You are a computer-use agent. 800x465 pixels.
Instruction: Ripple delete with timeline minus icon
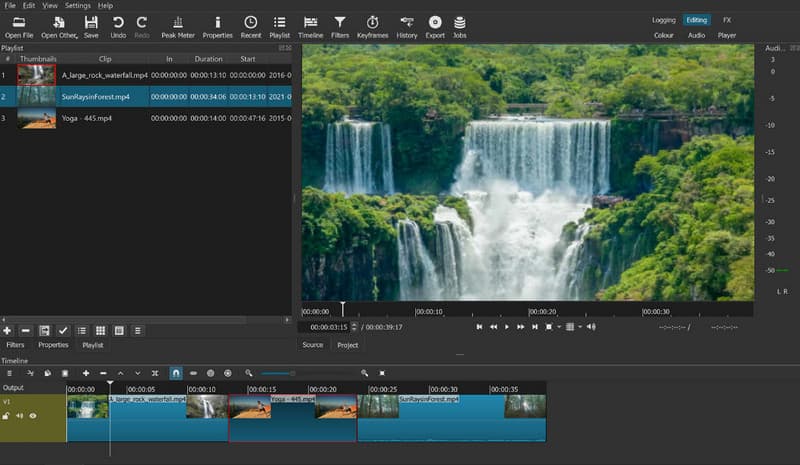103,373
